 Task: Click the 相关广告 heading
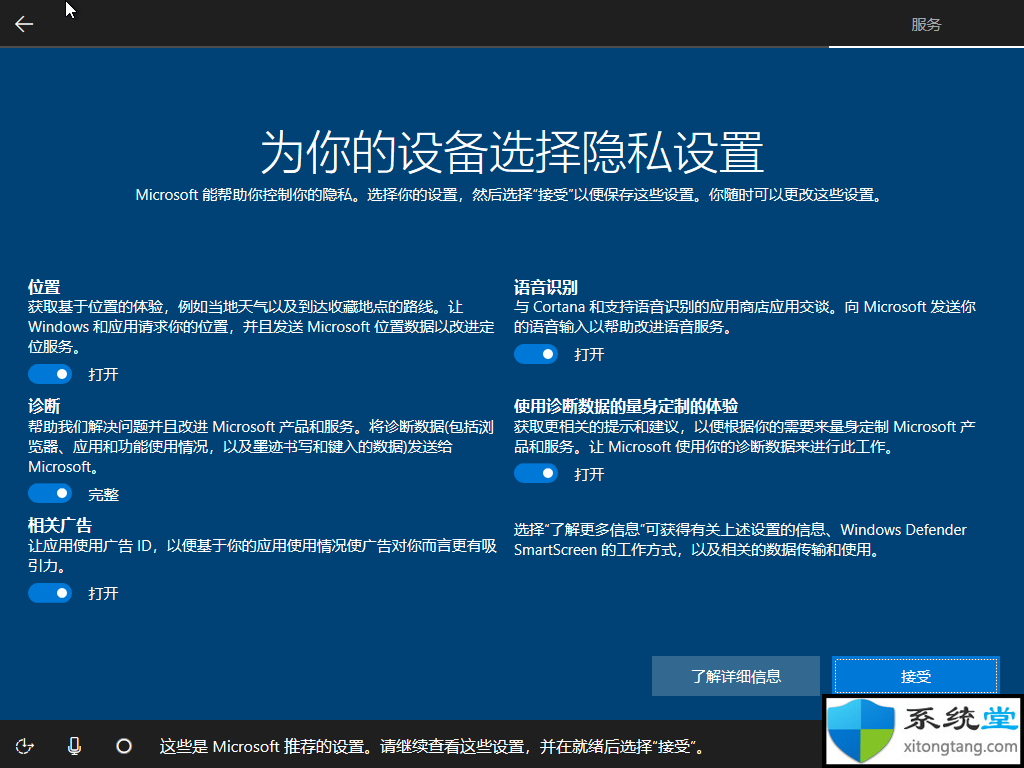tap(59, 526)
